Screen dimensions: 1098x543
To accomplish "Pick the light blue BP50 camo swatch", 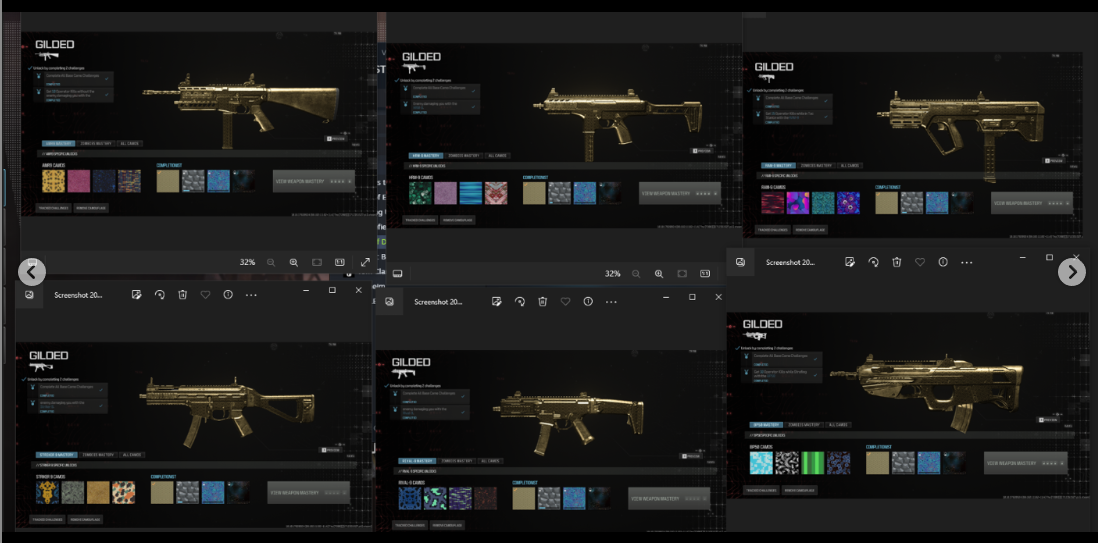I will tap(761, 462).
